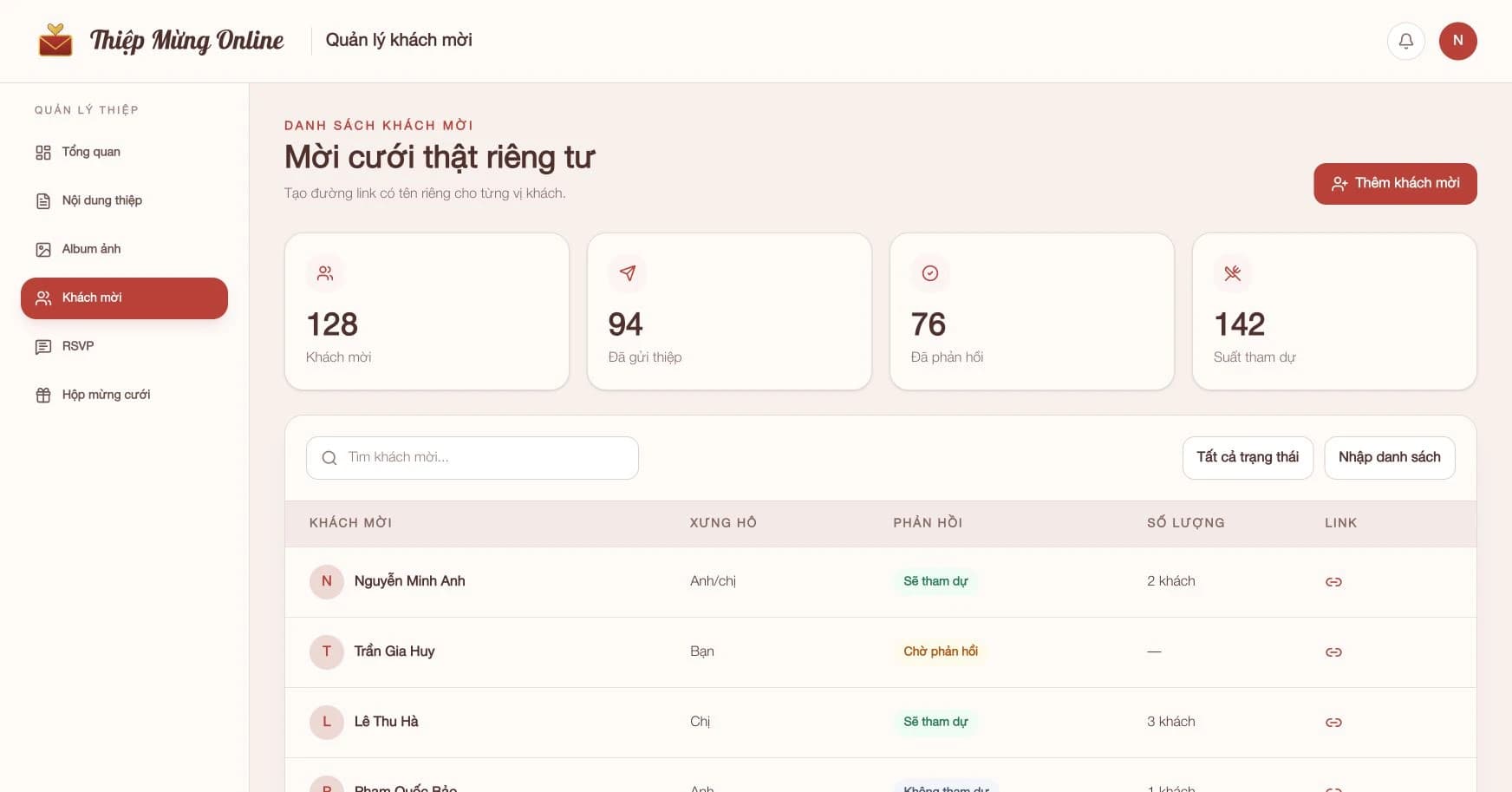This screenshot has width=1512, height=792.
Task: Select the Khách mời sidebar item
Action: (x=124, y=298)
